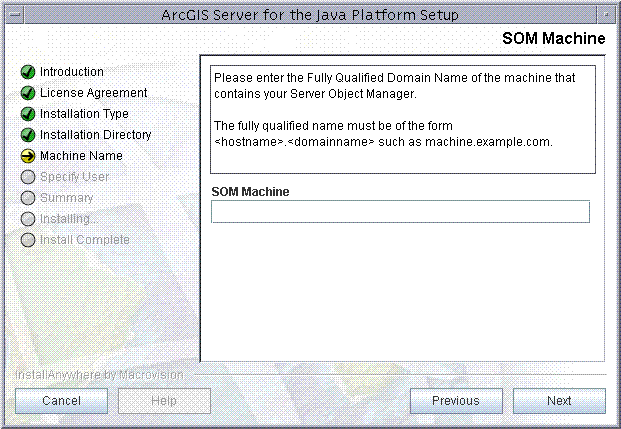Viewport: 621px width, 429px height.
Task: Click the Next button
Action: 559,401
